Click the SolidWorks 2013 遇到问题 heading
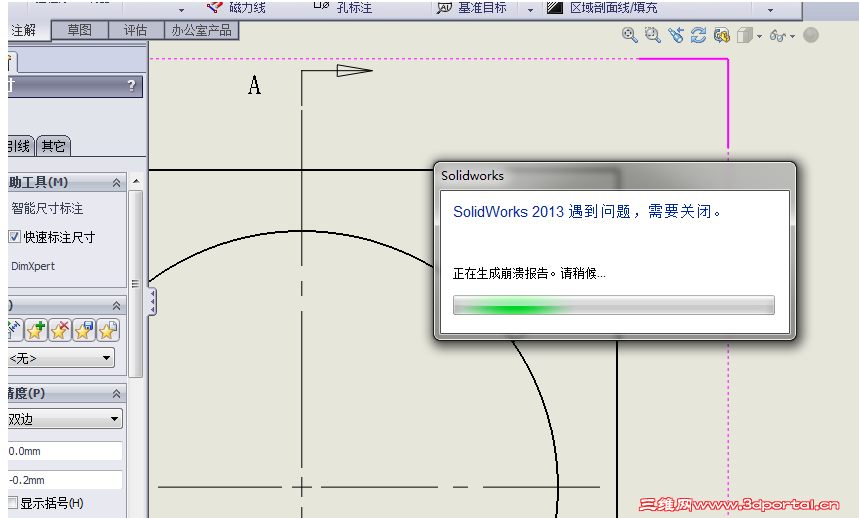 coord(587,211)
